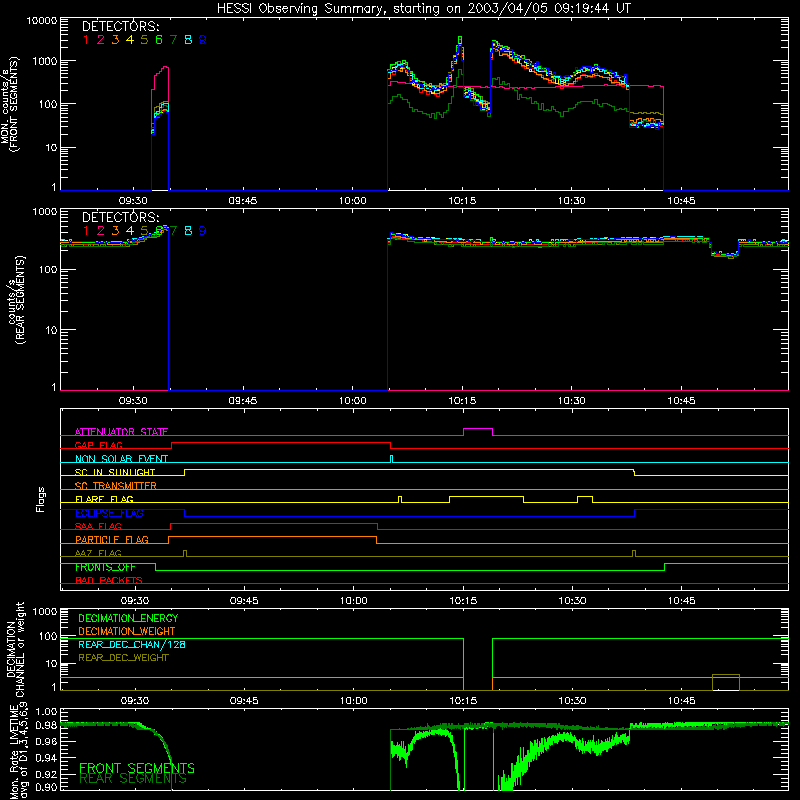This screenshot has height=800, width=800.
Task: Click the SAA_FLAG label
Action: tap(98, 527)
